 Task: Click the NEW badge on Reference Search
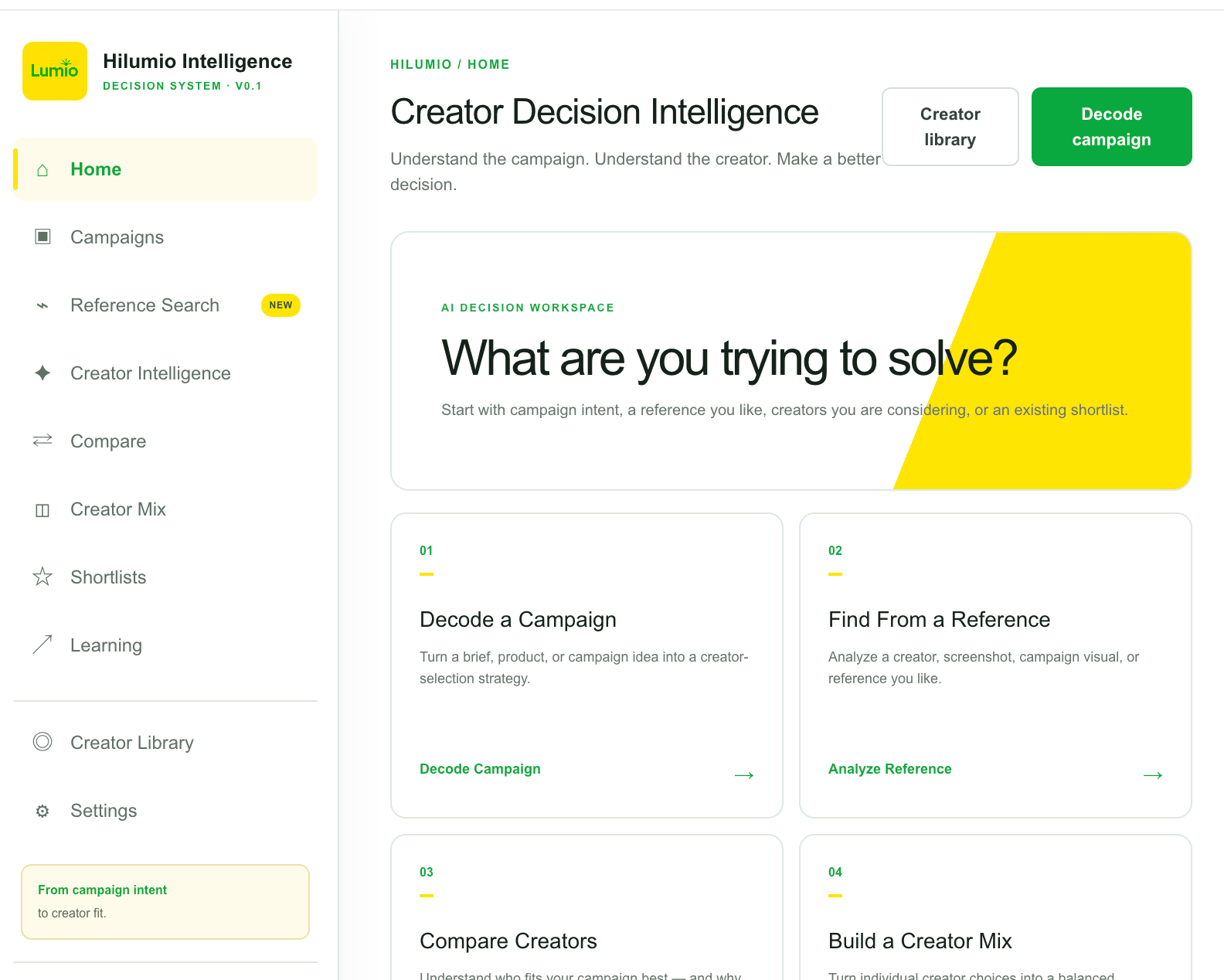pos(280,305)
